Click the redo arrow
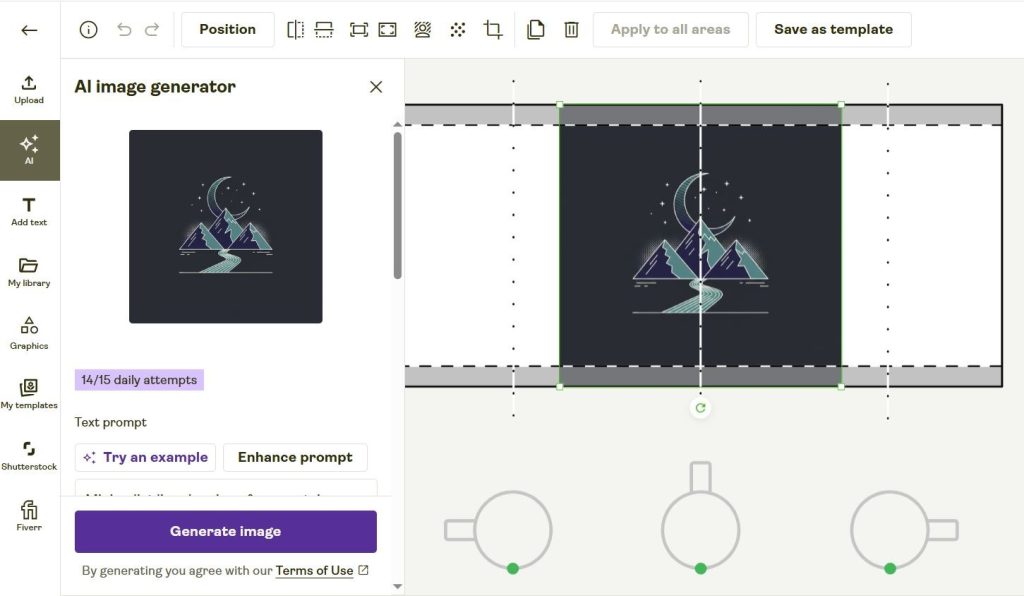This screenshot has width=1024, height=596. (152, 30)
